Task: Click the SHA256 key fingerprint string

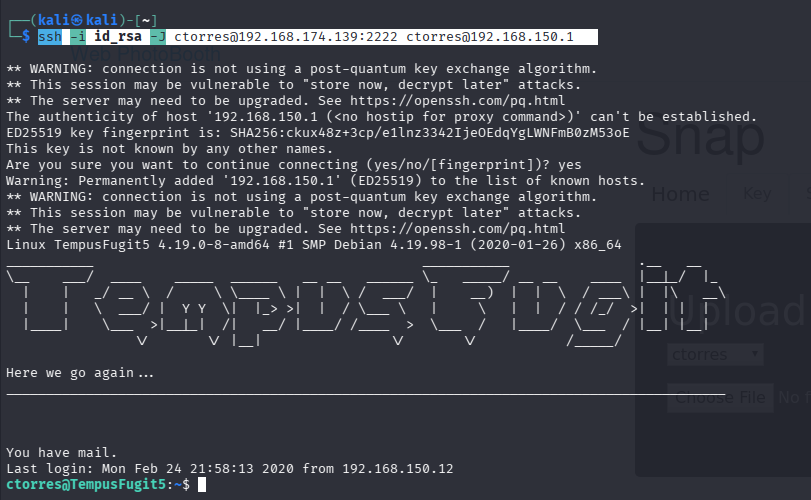Action: click(x=430, y=133)
